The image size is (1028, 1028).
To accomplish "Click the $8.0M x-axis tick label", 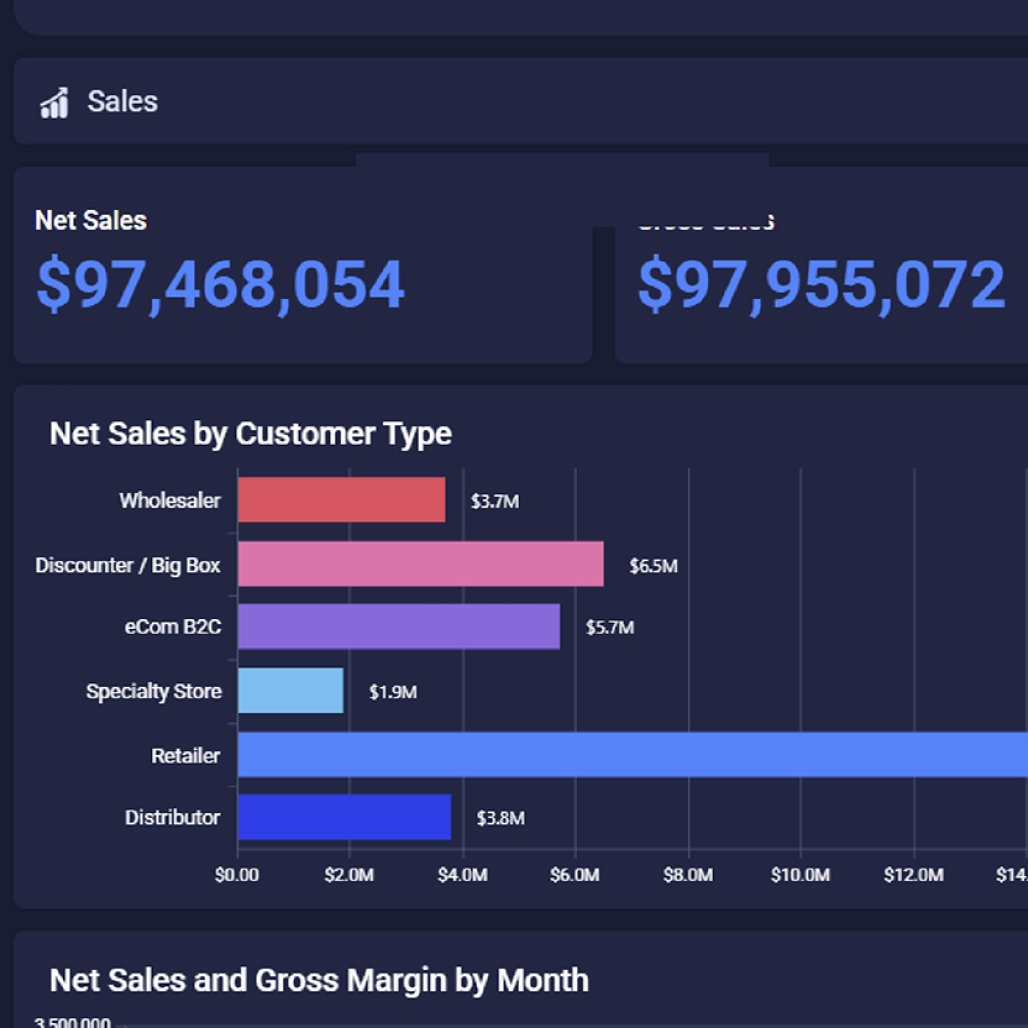I will click(688, 876).
